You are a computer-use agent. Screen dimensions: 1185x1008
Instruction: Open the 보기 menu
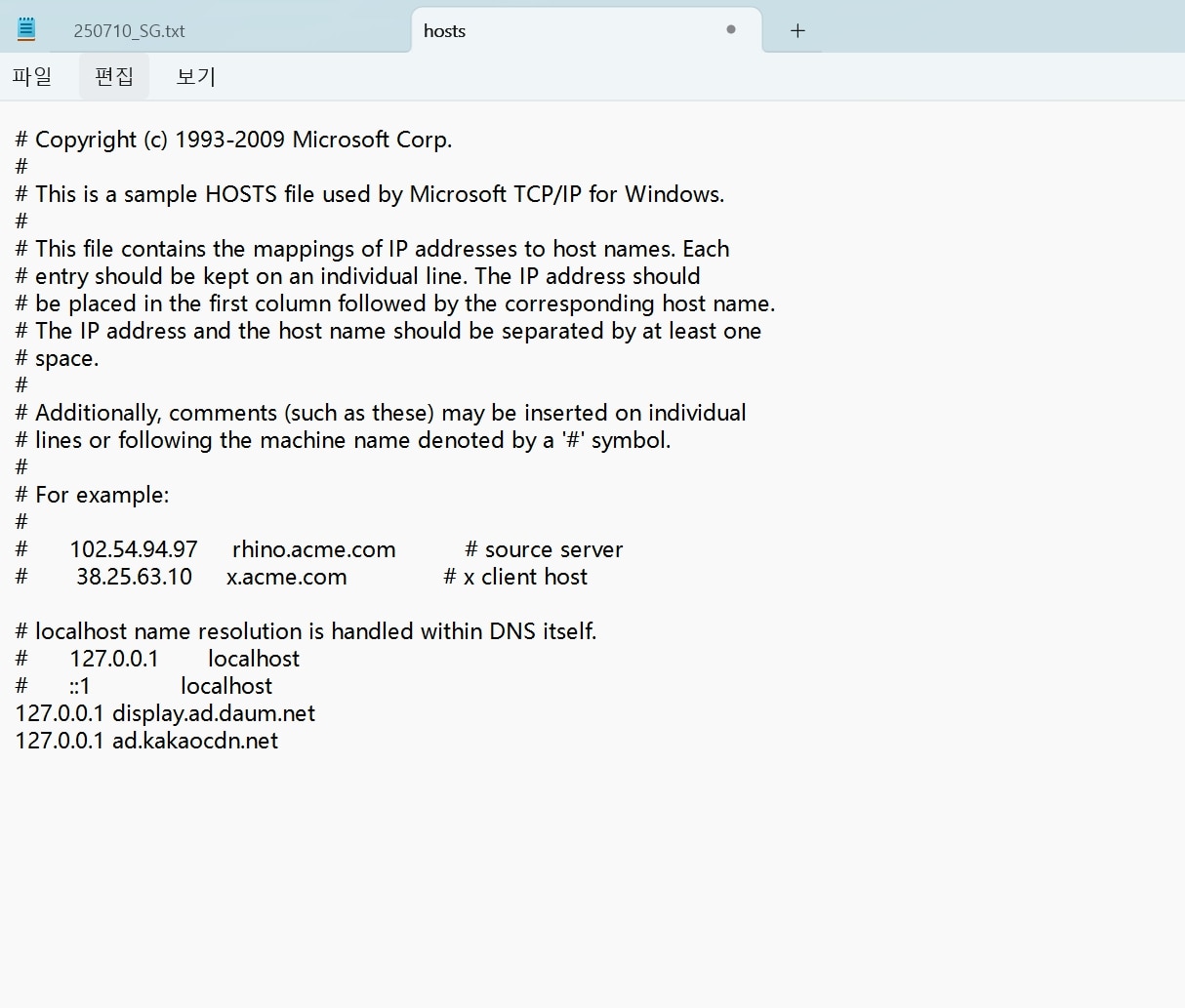(x=195, y=76)
